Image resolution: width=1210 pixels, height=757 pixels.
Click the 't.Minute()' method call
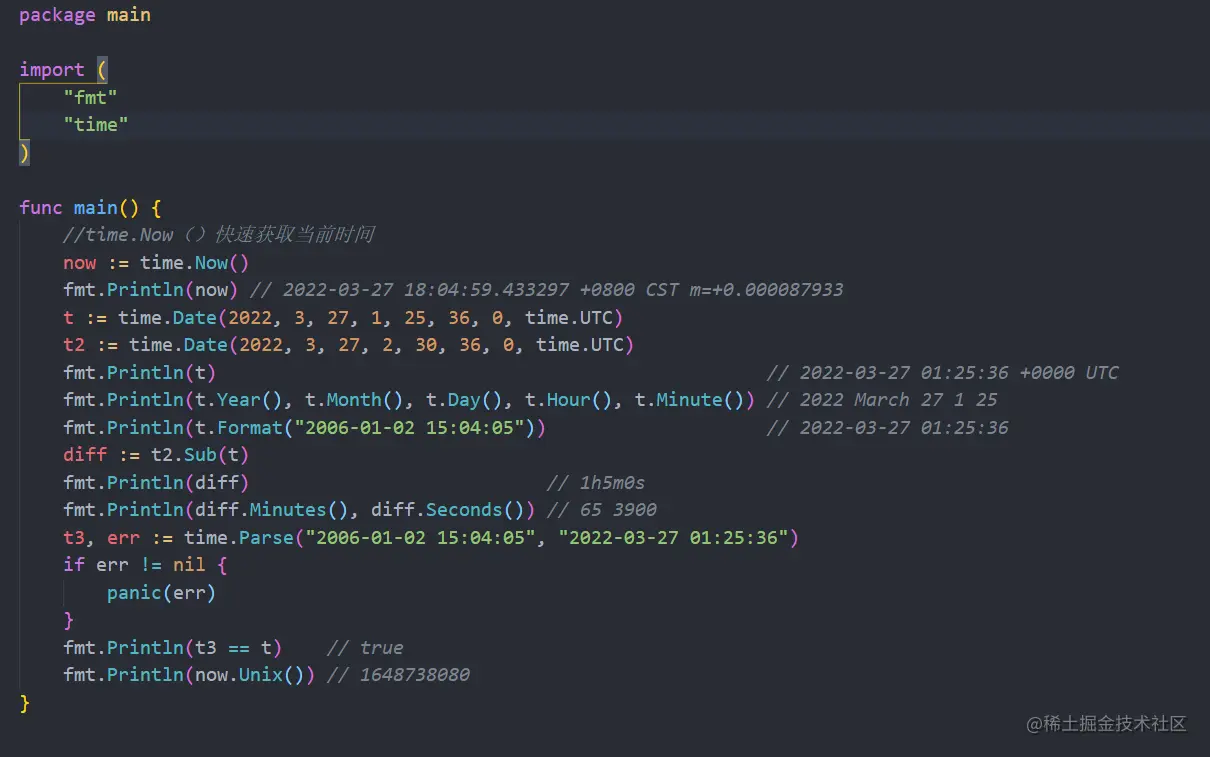click(690, 399)
